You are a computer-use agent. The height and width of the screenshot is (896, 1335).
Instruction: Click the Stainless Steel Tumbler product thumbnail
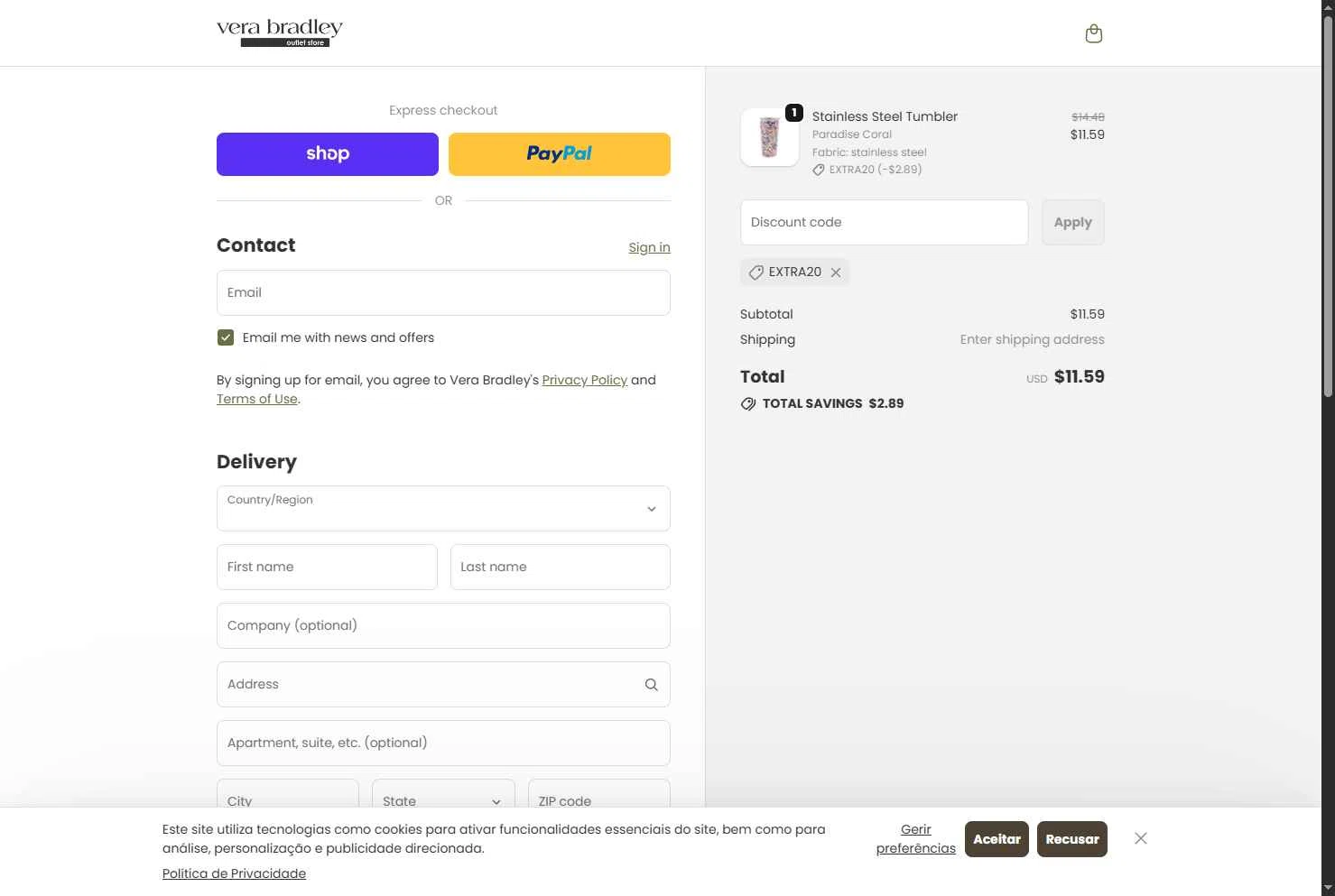[x=769, y=137]
